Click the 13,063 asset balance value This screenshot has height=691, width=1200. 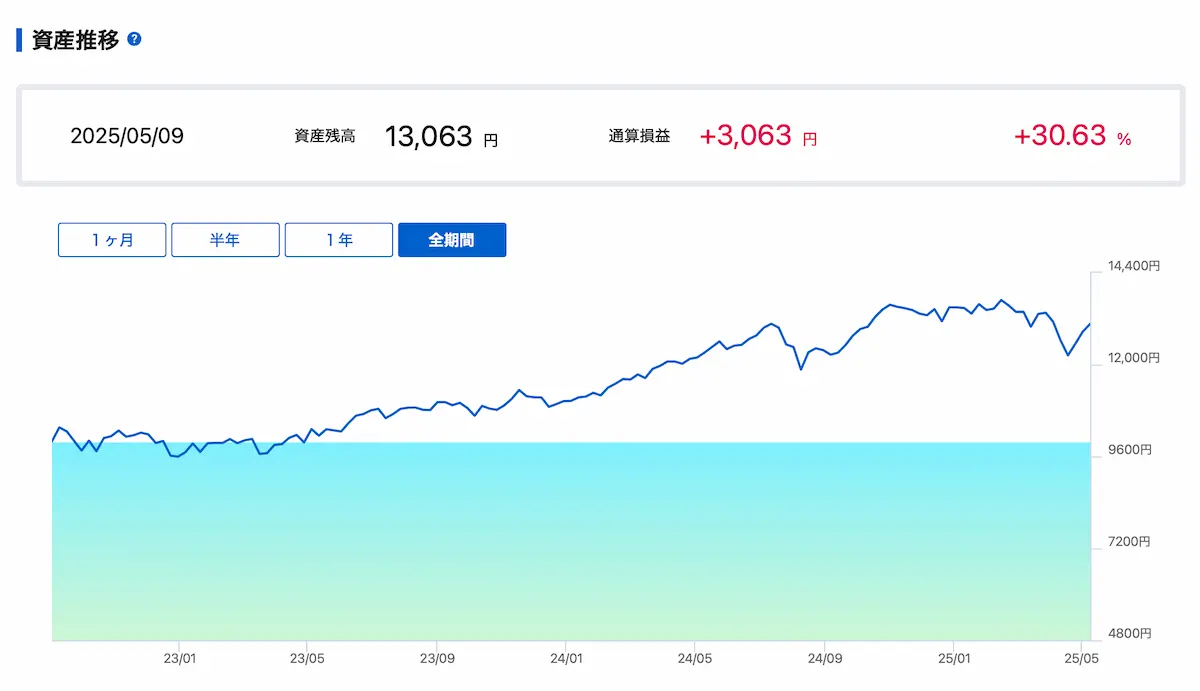click(x=428, y=137)
